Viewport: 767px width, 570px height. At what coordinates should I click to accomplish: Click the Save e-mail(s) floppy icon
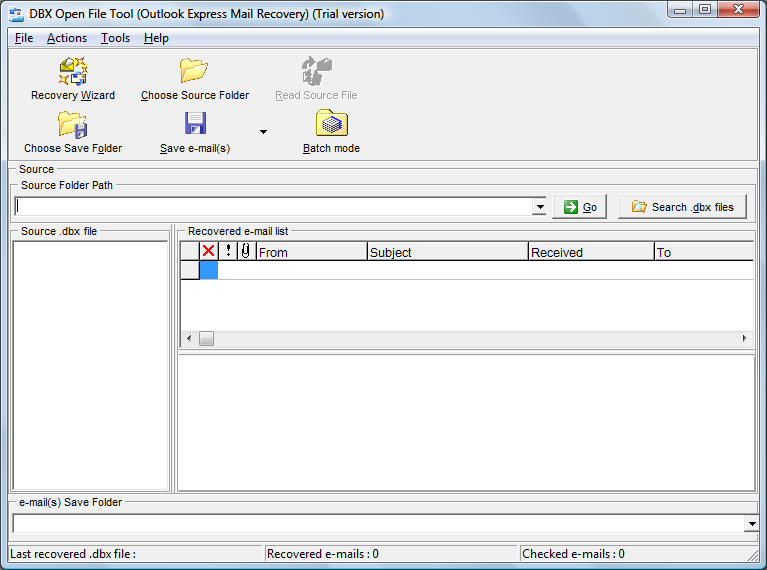pos(195,123)
